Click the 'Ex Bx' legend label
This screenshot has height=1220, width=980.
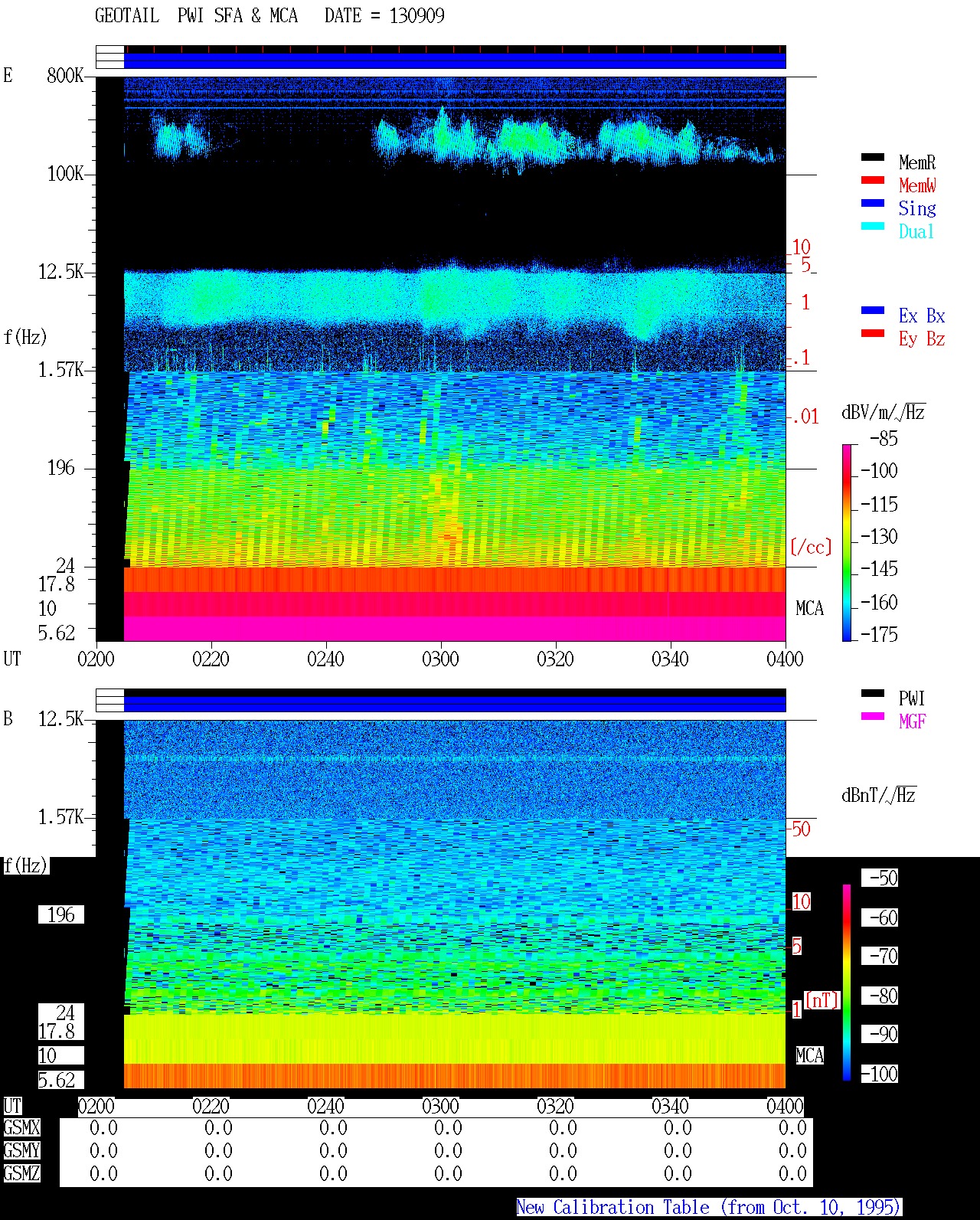[922, 316]
